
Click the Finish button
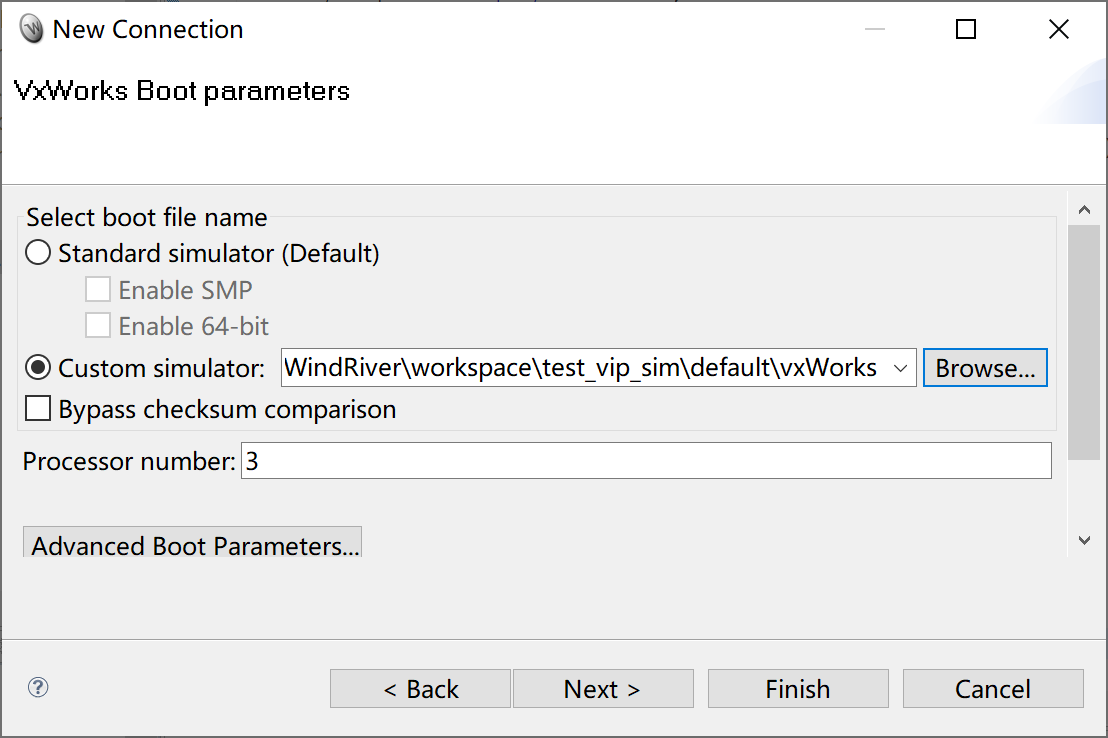point(797,688)
